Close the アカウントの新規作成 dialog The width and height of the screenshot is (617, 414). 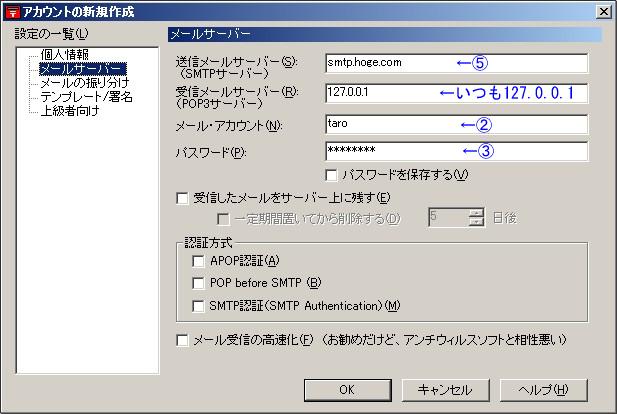pyautogui.click(x=603, y=11)
